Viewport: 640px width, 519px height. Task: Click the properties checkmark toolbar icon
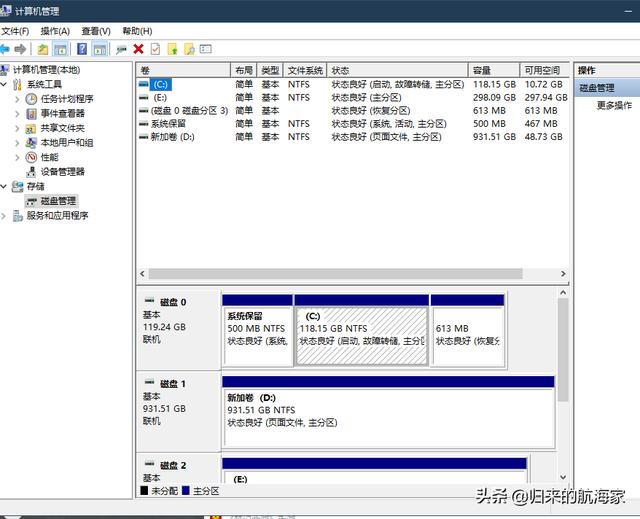pos(155,49)
